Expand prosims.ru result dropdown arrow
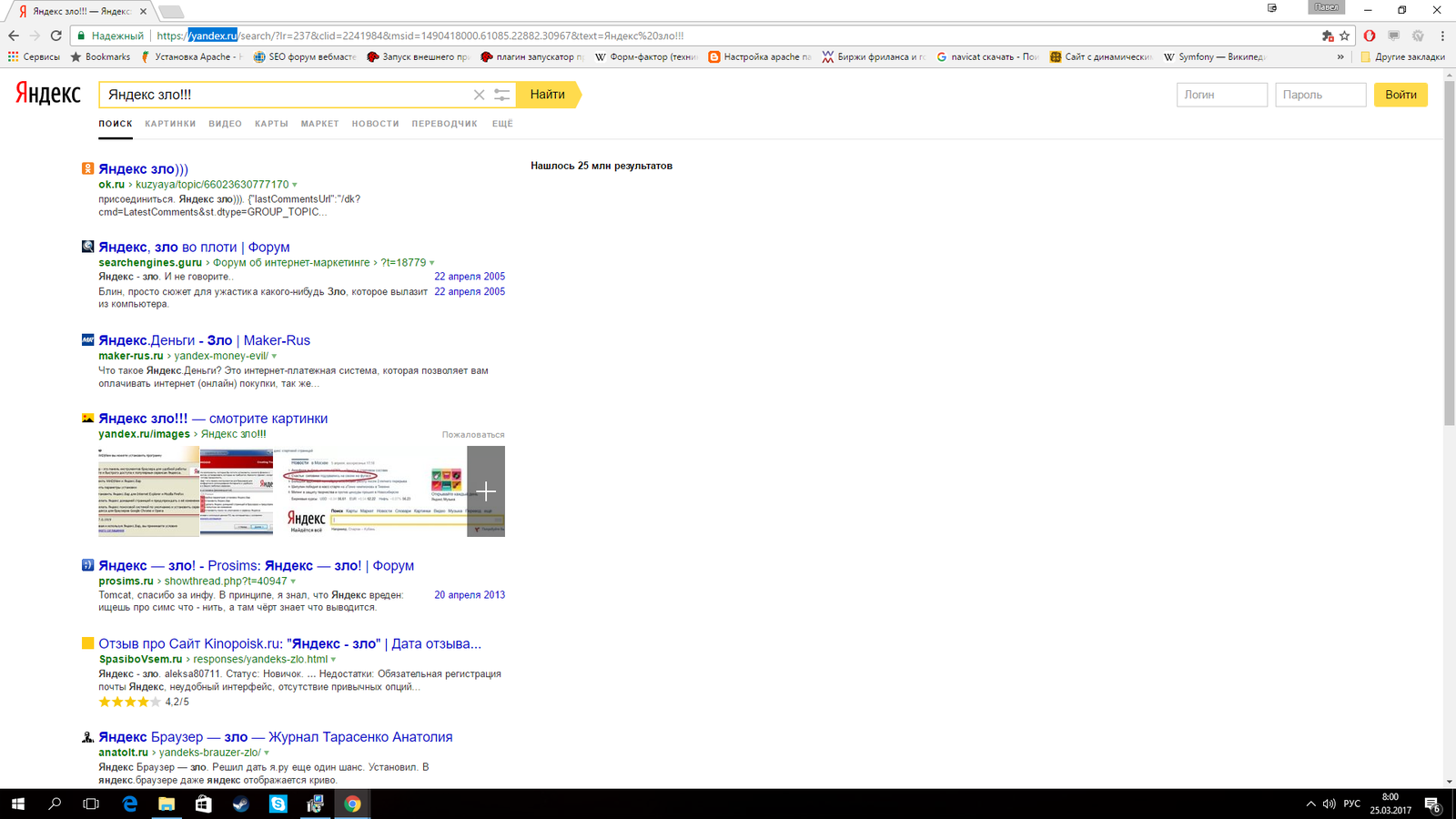1456x819 pixels. pos(293,581)
